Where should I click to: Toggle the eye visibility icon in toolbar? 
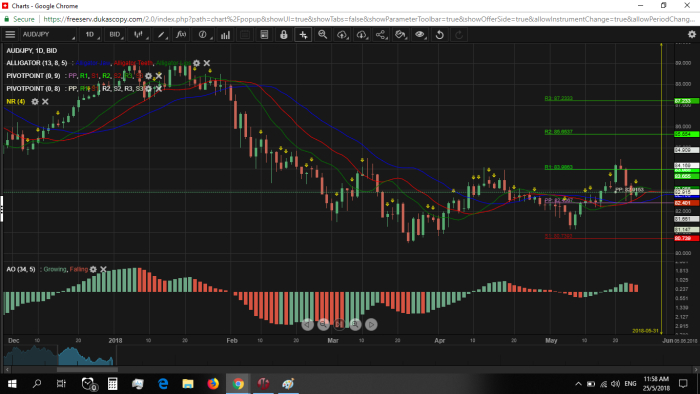420,34
